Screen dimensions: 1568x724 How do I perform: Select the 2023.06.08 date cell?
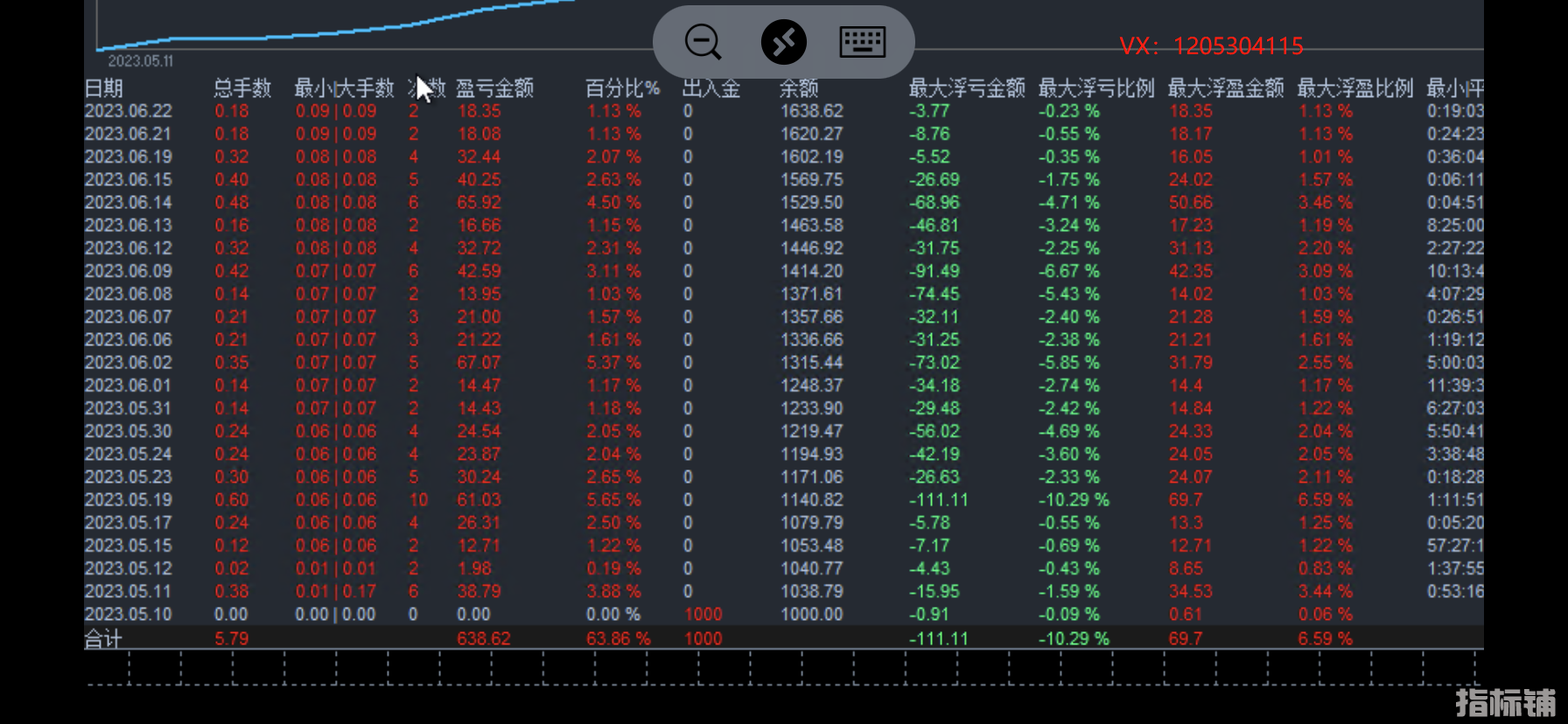(128, 294)
